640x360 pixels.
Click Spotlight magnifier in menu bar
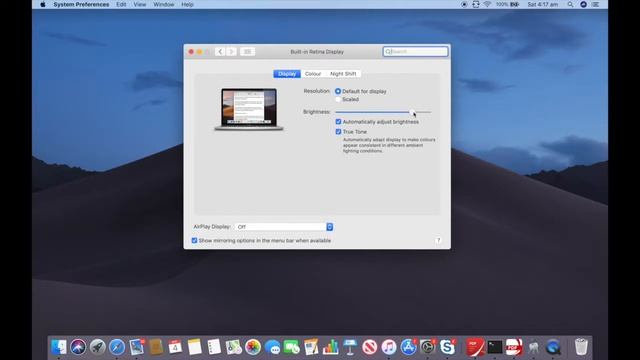[570, 4]
